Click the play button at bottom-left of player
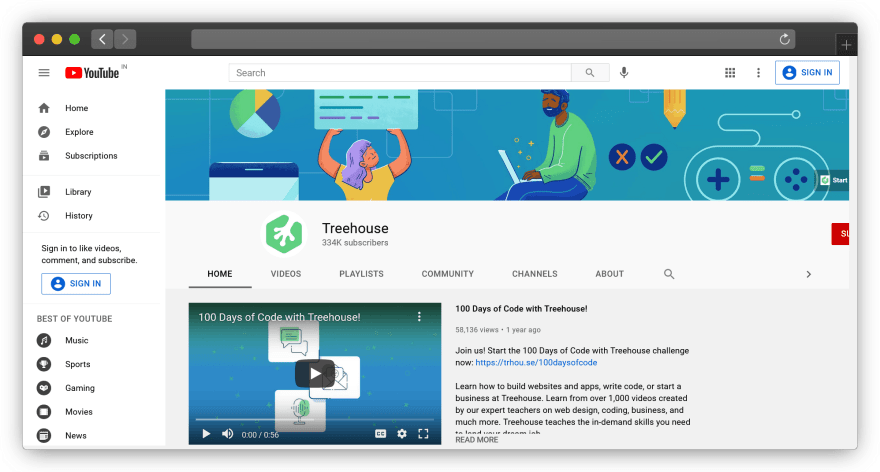The image size is (880, 472). 206,434
